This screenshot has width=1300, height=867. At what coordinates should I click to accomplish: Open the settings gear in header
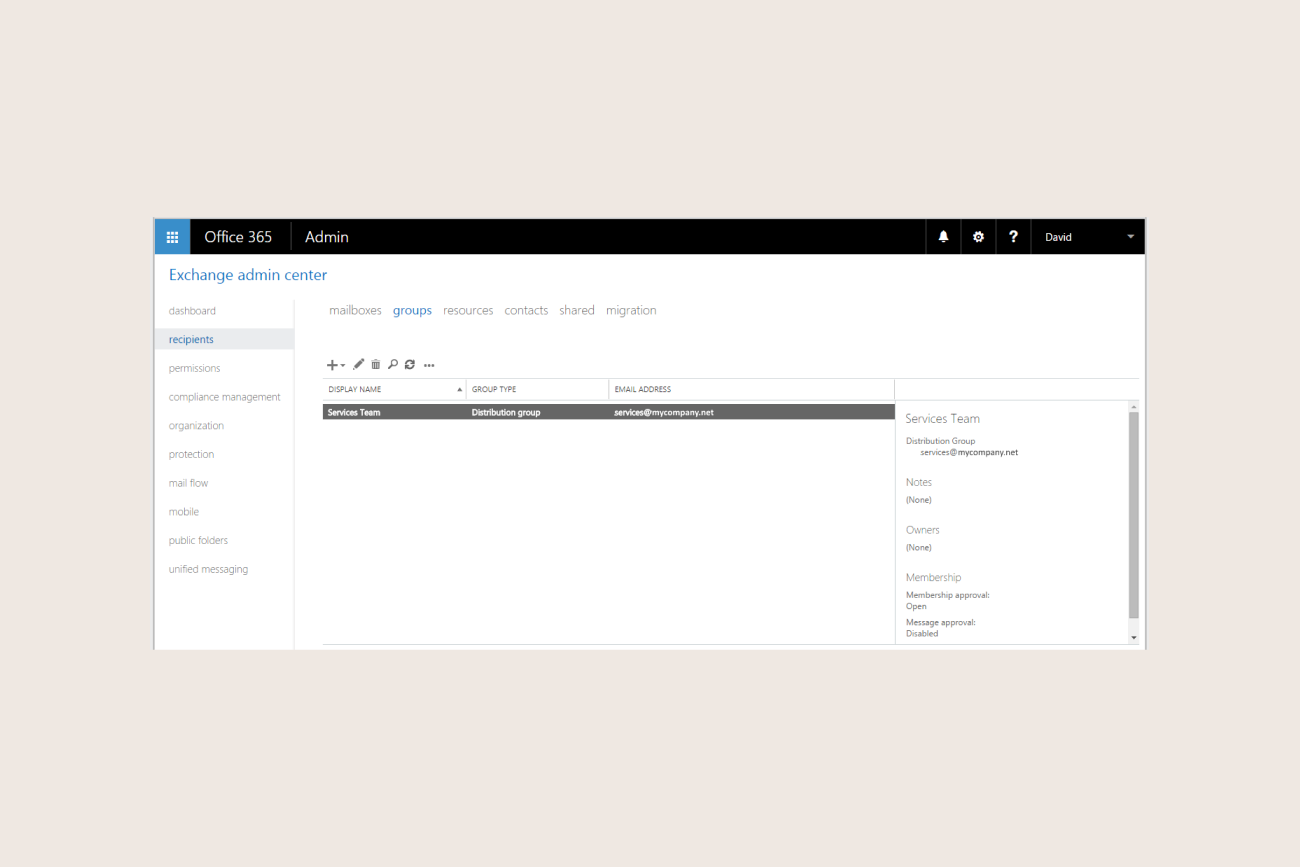[x=978, y=237]
